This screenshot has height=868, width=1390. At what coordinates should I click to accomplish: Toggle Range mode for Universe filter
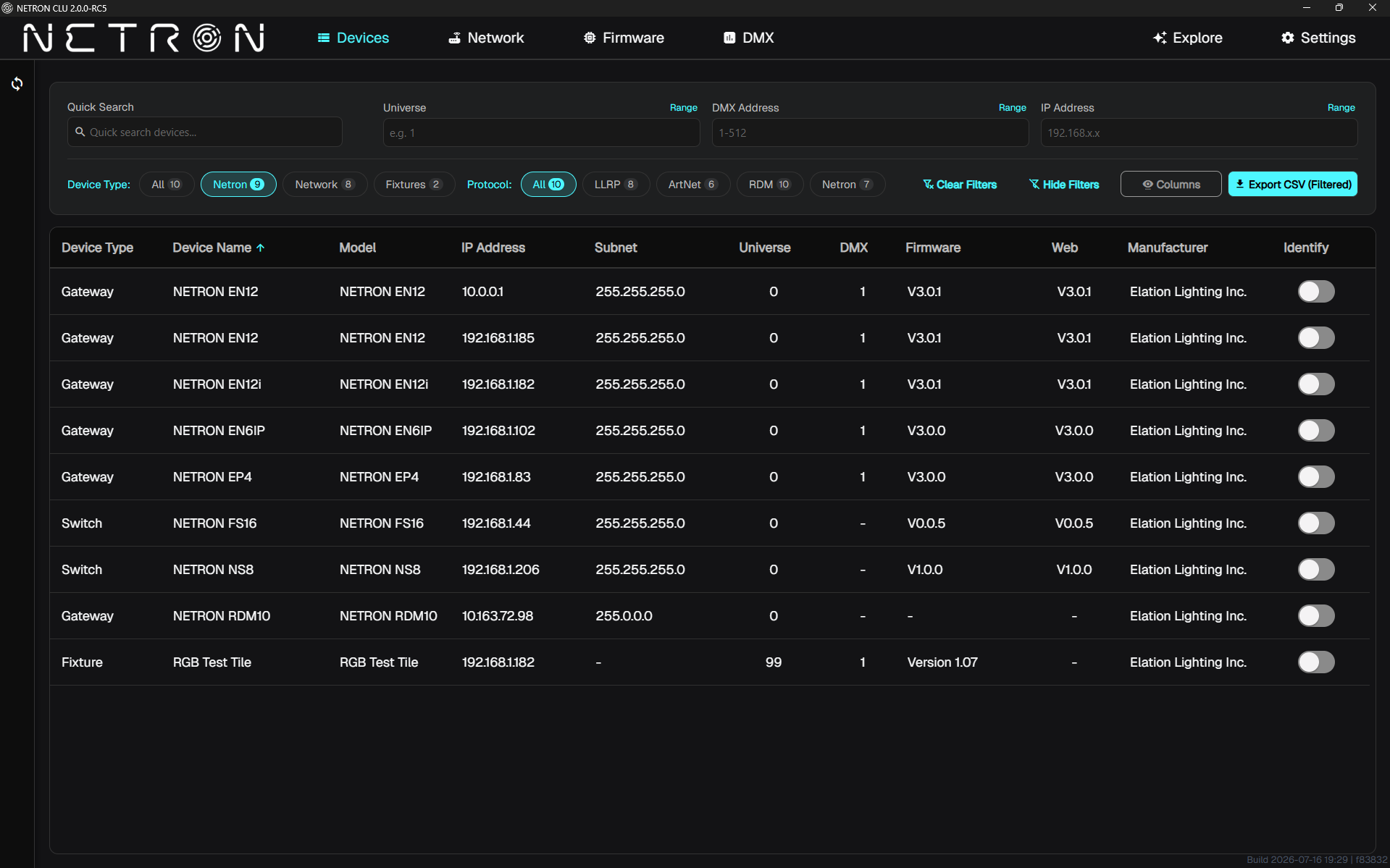(683, 108)
